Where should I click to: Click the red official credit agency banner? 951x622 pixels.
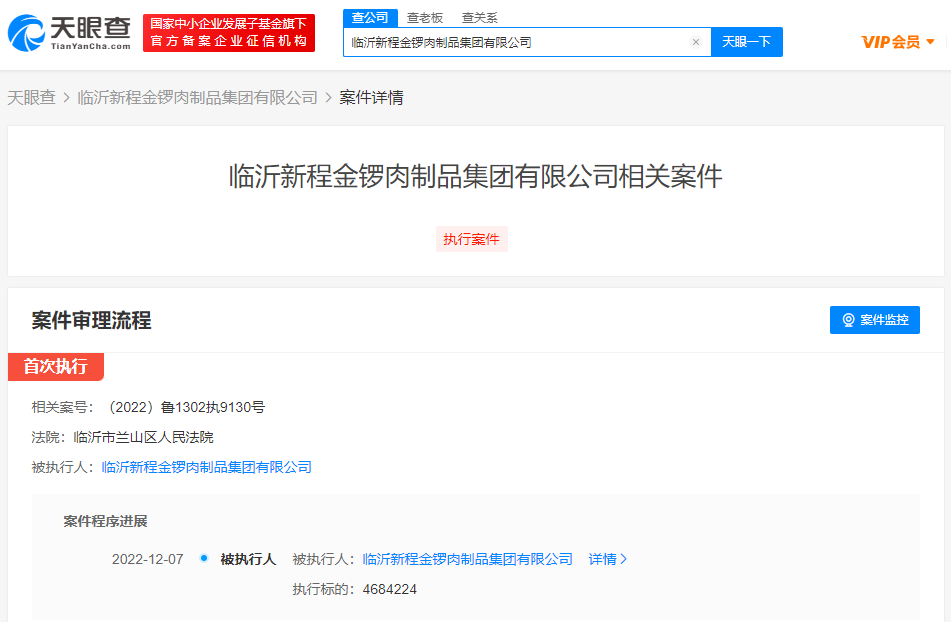[x=229, y=33]
